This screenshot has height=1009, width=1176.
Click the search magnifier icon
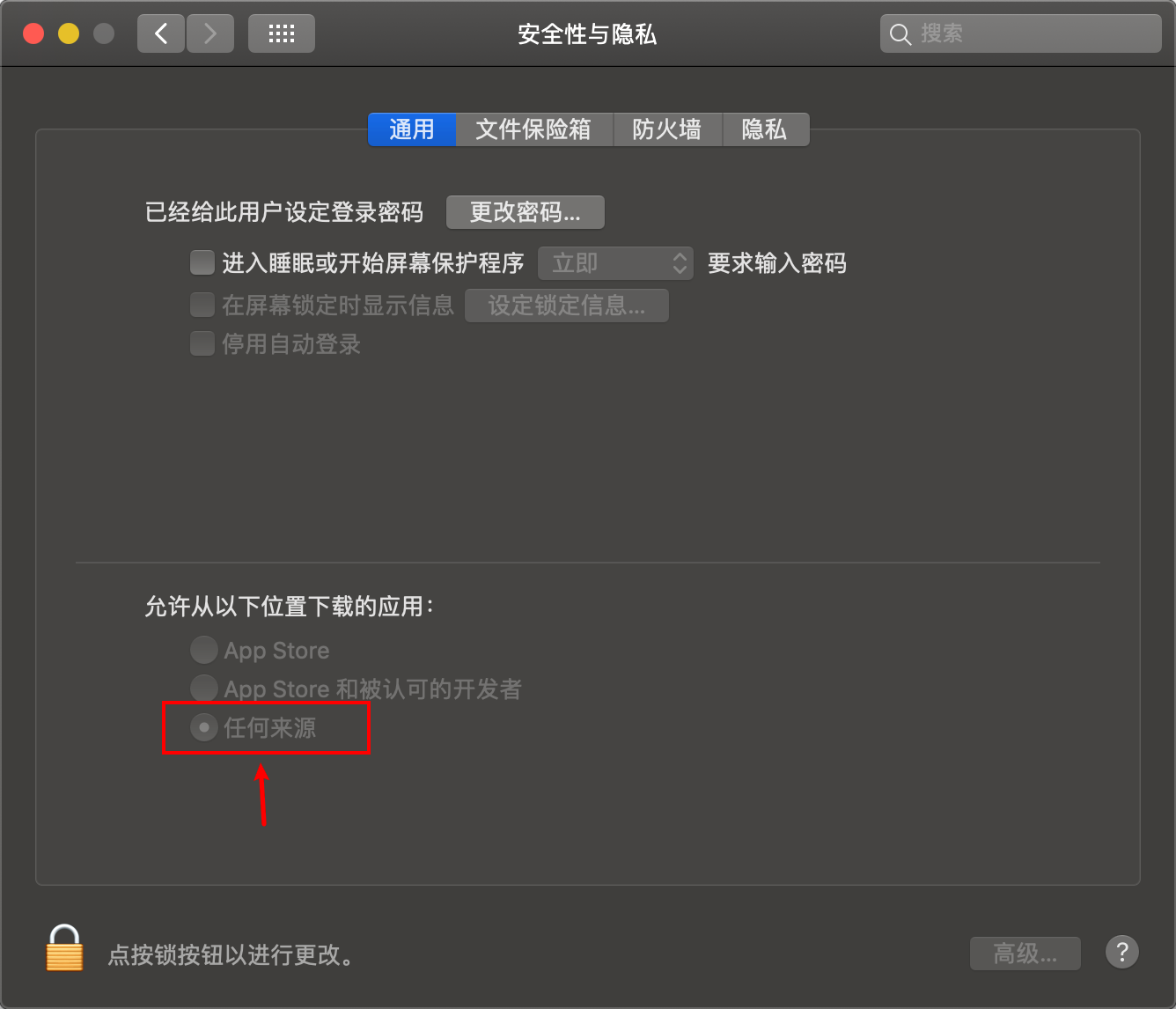(900, 34)
